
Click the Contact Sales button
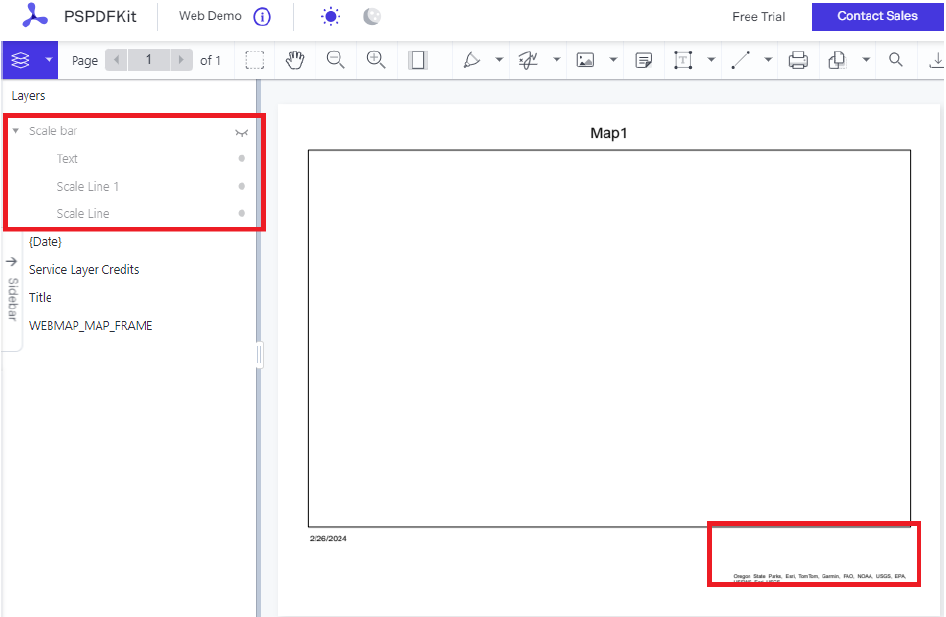877,16
